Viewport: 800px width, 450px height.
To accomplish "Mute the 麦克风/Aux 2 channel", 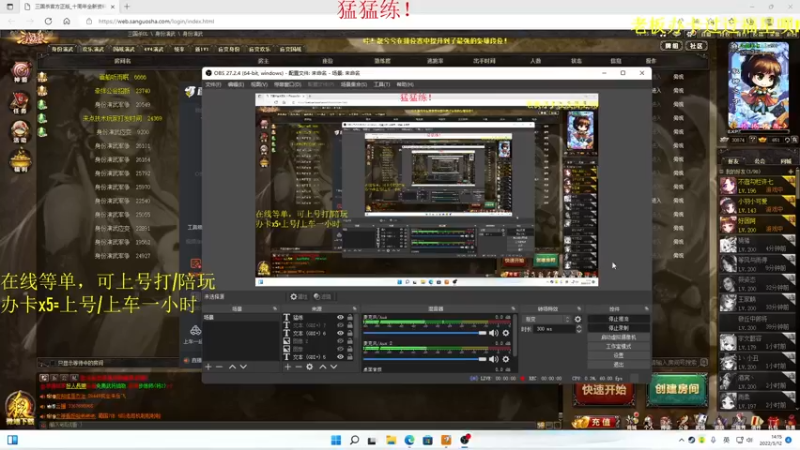I will coord(493,359).
